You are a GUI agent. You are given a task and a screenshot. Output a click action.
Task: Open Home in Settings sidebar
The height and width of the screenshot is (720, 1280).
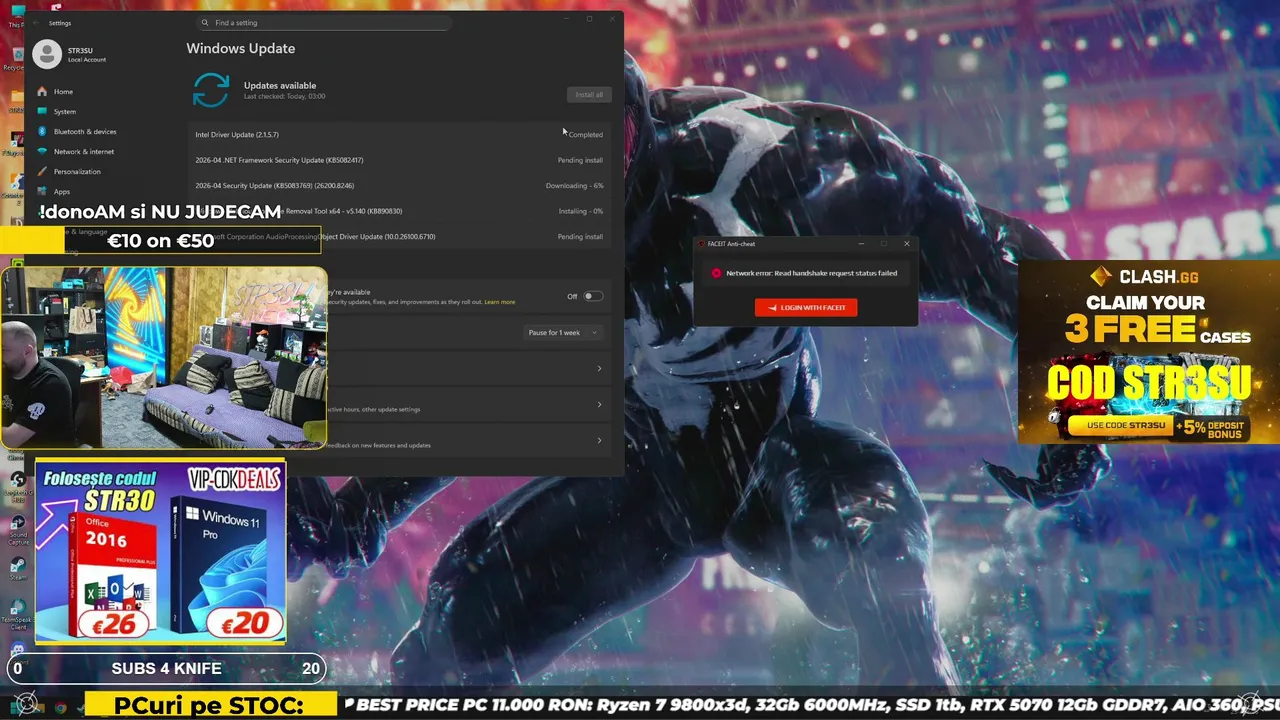pos(63,91)
